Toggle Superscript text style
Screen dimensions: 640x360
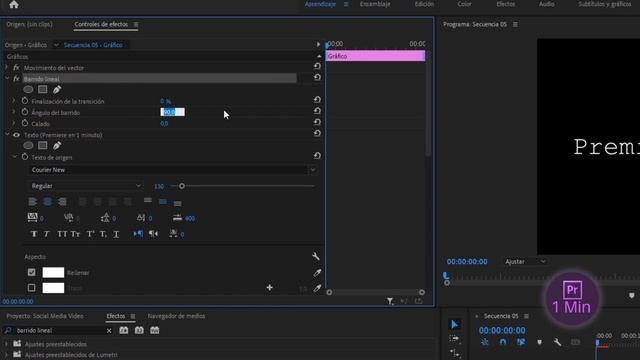(90, 234)
